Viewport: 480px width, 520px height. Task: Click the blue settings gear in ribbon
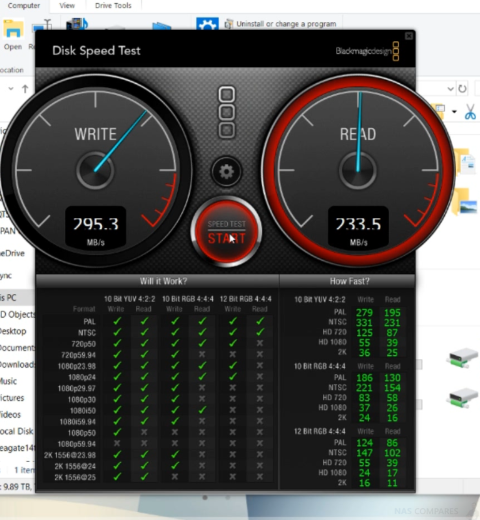[x=207, y=24]
